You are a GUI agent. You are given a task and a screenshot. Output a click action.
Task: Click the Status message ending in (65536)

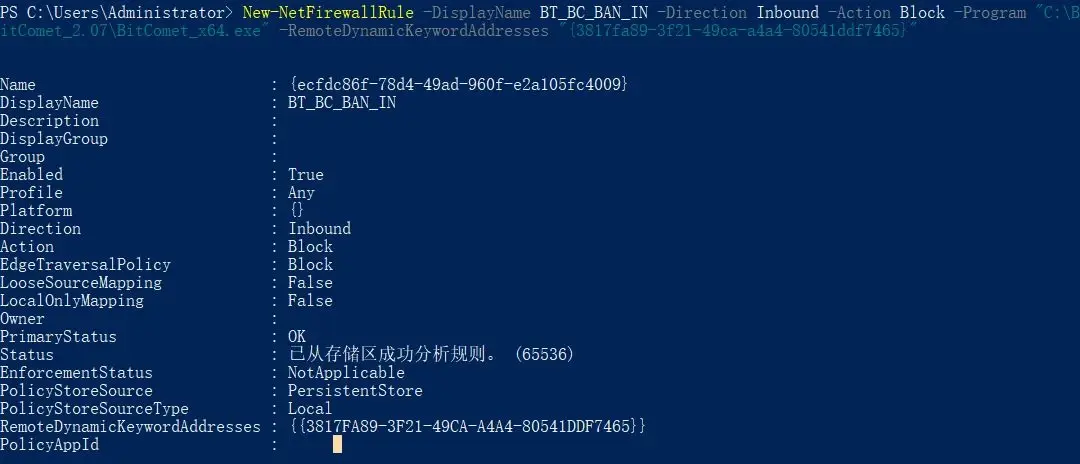pyautogui.click(x=431, y=355)
